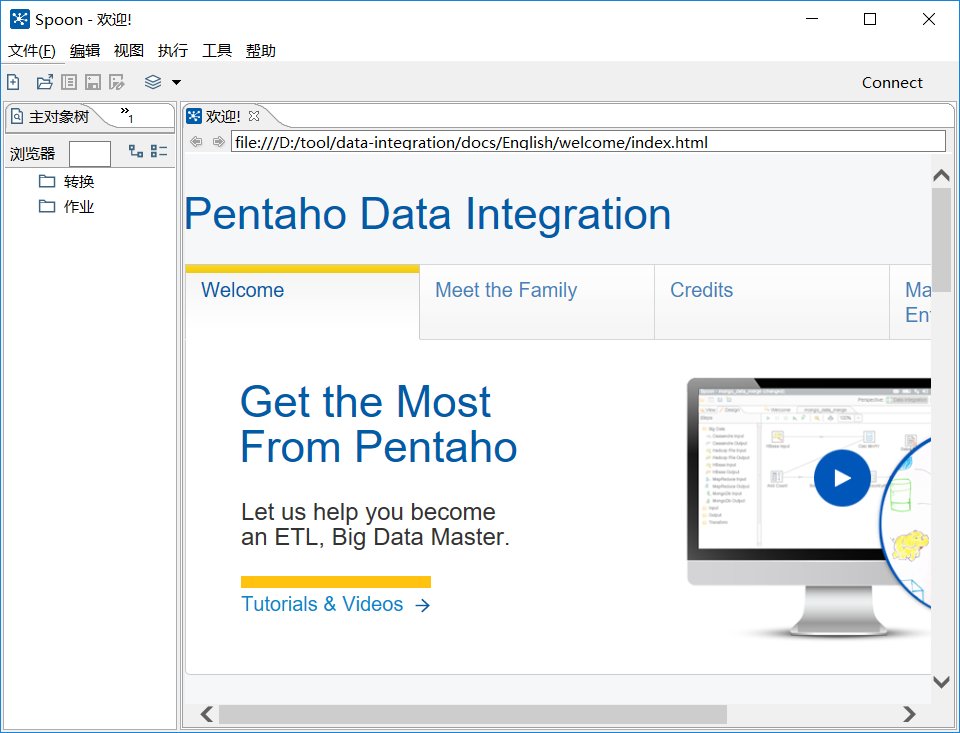Screen dimensions: 960x733
Task: Open the 执行 menu
Action: click(173, 51)
